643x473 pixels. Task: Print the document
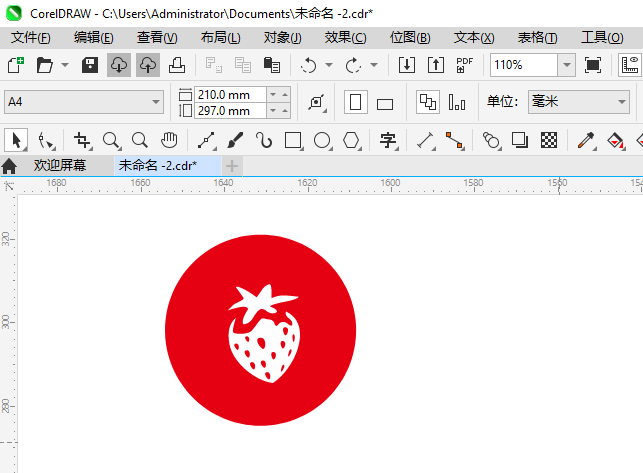pos(177,65)
